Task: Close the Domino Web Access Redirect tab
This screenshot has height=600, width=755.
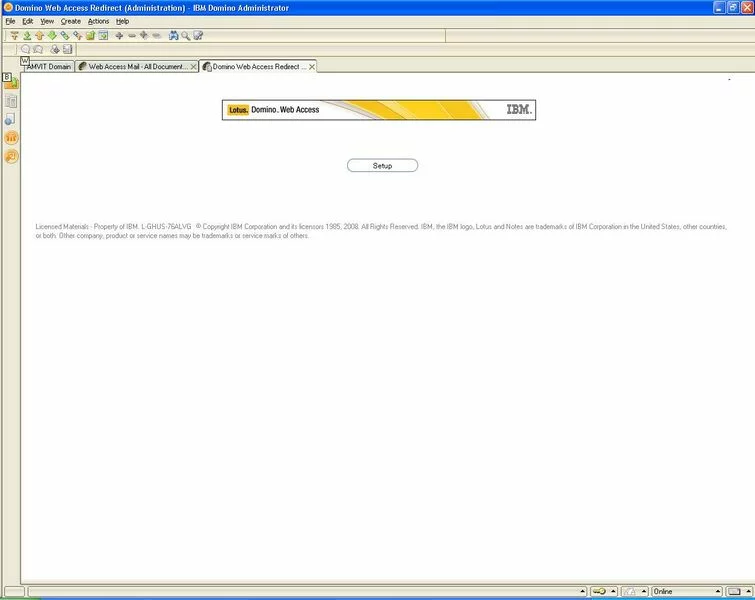Action: (x=311, y=67)
